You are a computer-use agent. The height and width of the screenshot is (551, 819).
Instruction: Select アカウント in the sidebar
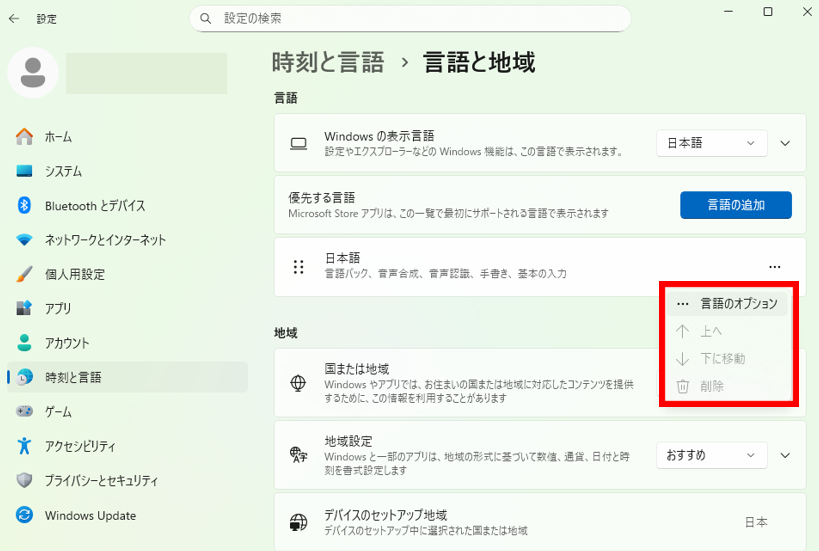(x=67, y=343)
